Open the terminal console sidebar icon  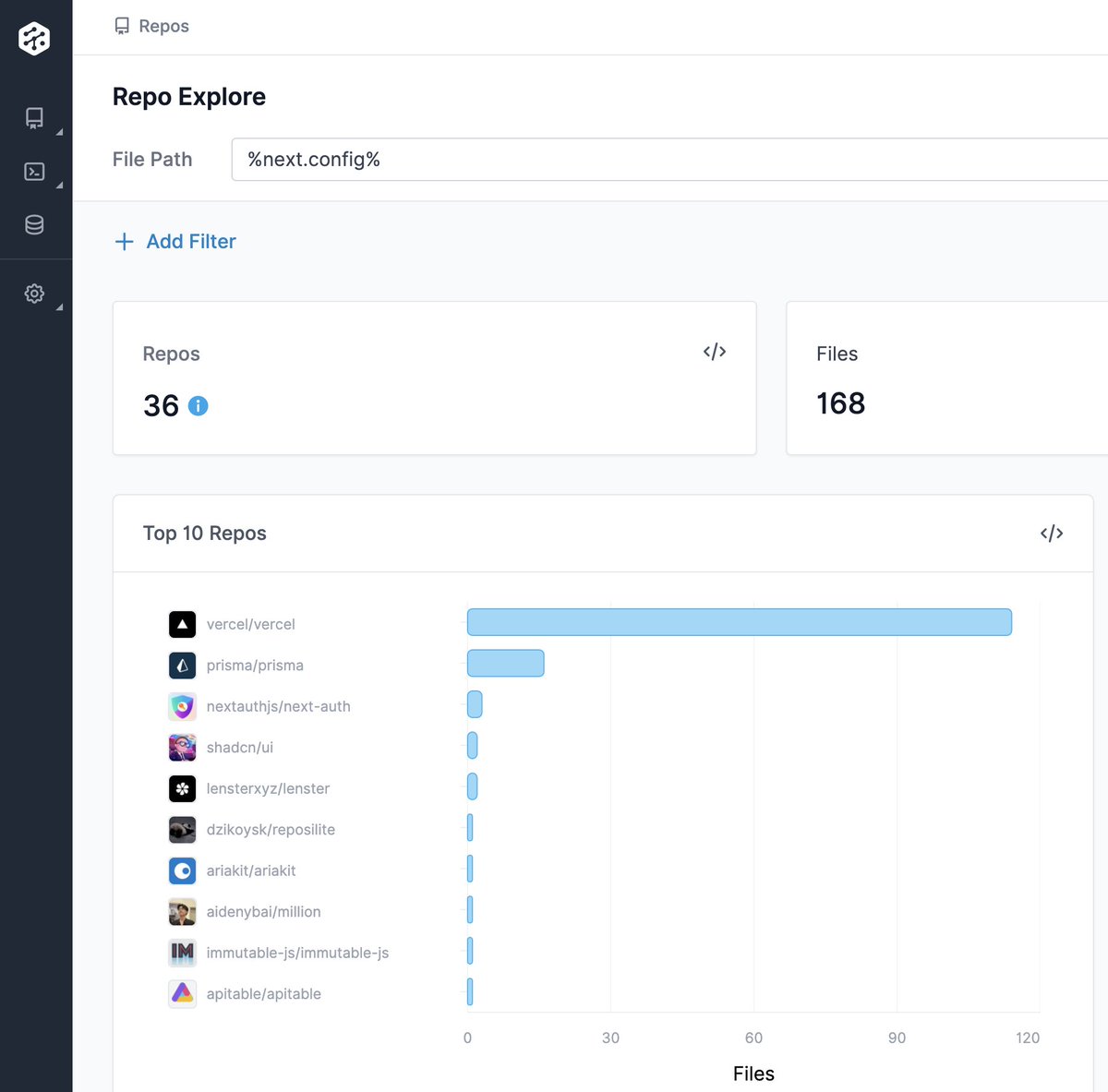pyautogui.click(x=34, y=172)
